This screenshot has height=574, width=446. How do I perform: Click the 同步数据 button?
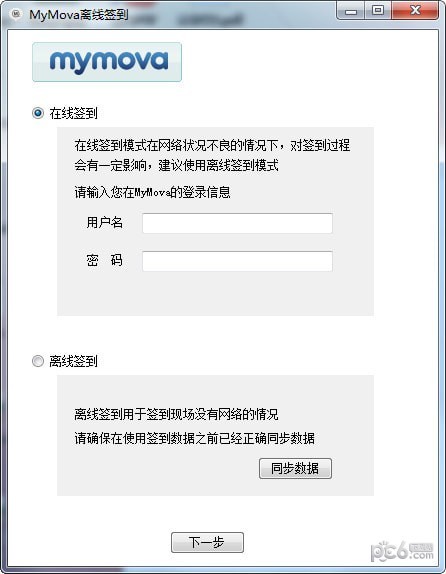point(295,468)
